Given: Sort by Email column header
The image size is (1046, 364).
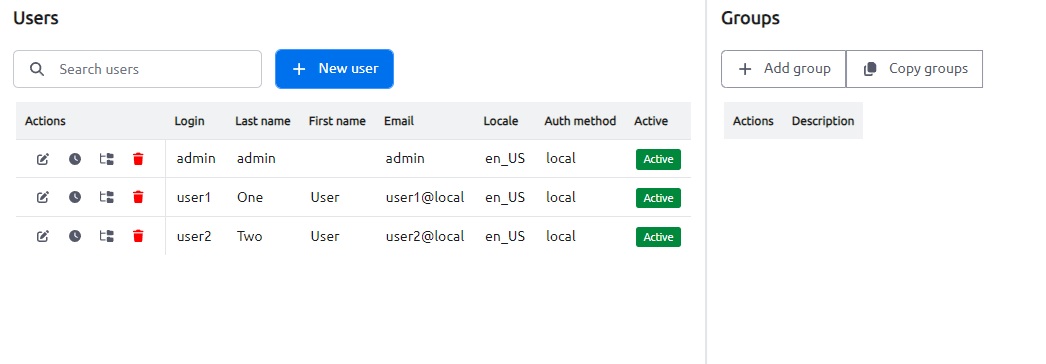Looking at the screenshot, I should click(x=399, y=121).
